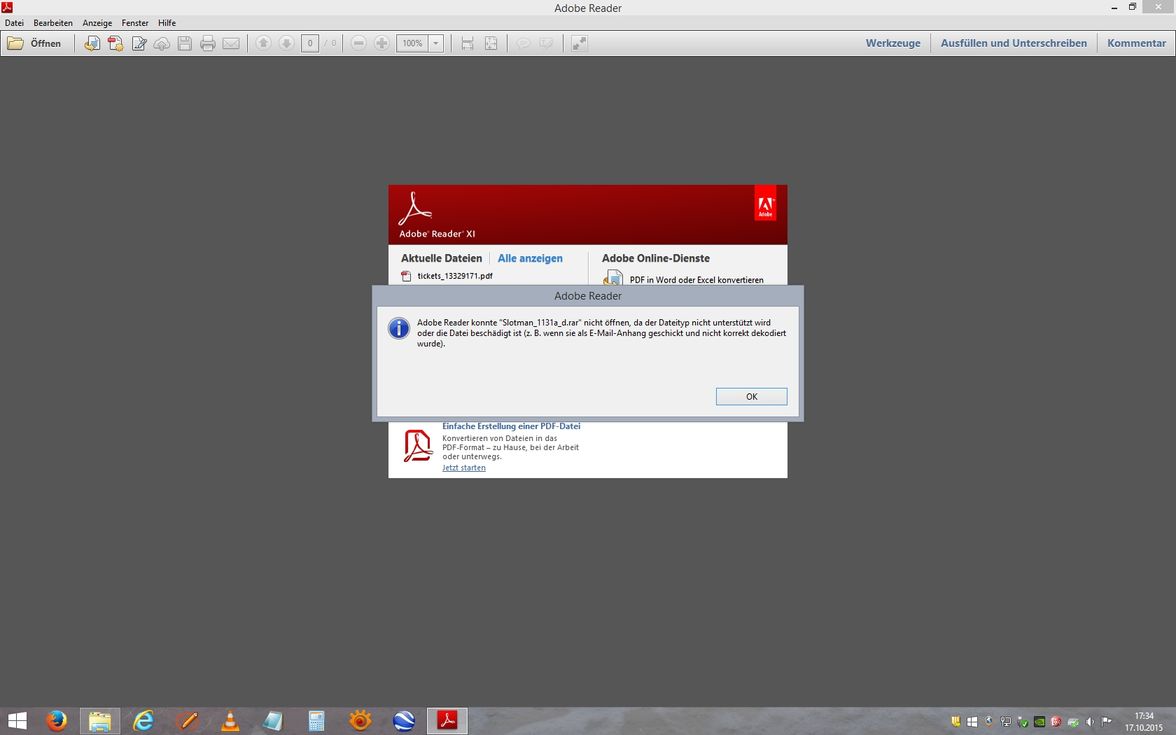
Task: Click the page number input field
Action: (x=310, y=43)
